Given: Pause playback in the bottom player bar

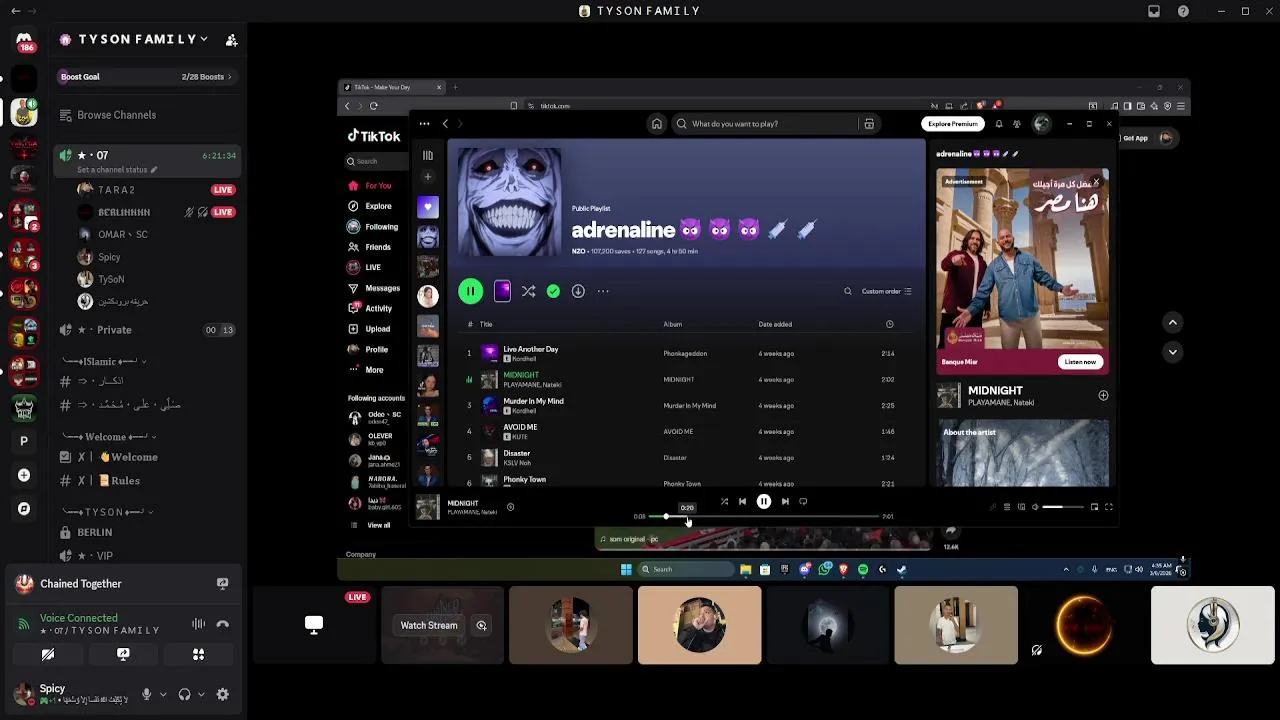Looking at the screenshot, I should click(x=763, y=501).
